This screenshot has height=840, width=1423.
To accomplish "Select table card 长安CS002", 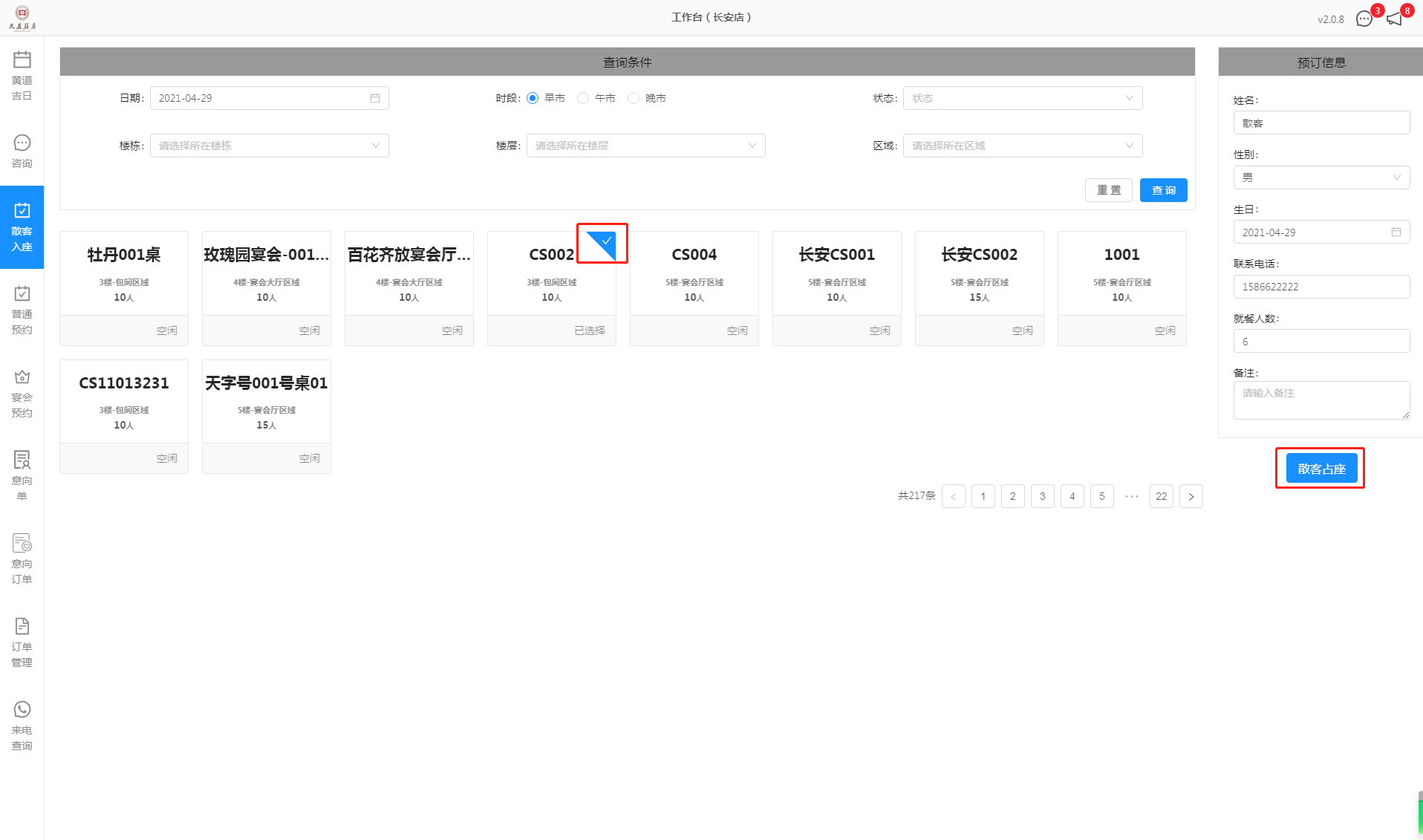I will click(980, 288).
